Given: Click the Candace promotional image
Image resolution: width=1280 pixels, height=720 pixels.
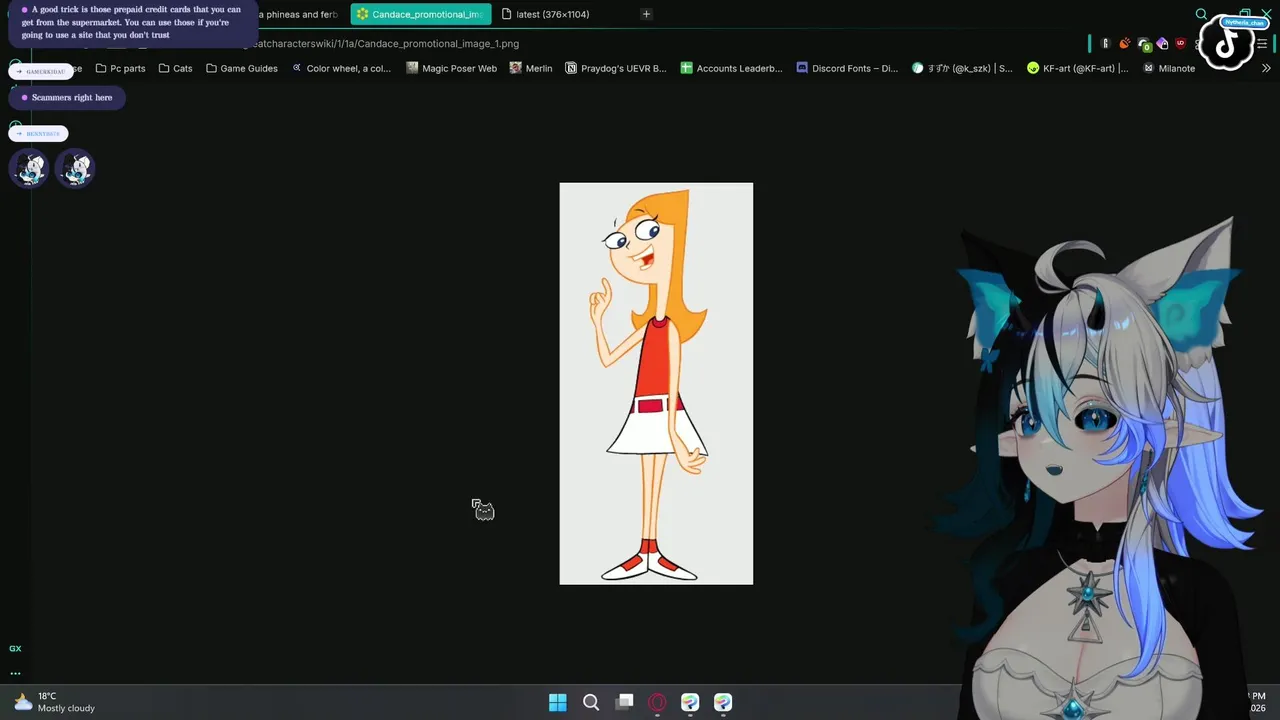Looking at the screenshot, I should 656,383.
